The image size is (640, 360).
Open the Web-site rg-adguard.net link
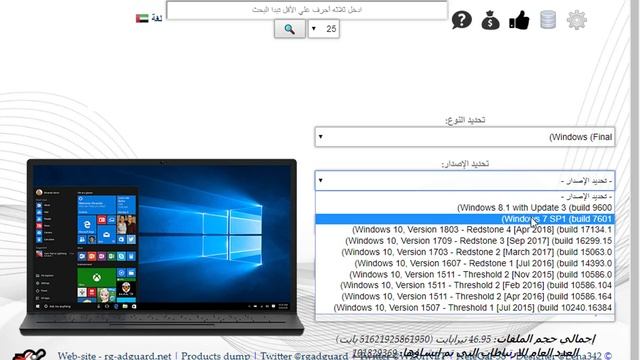point(114,356)
